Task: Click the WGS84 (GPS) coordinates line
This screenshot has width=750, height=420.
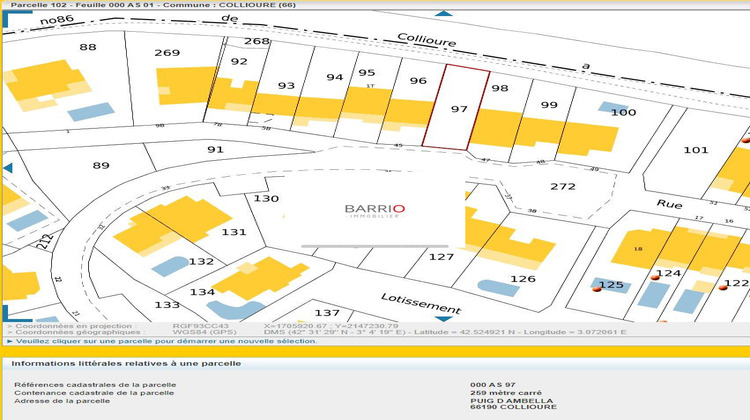Action: 445,332
